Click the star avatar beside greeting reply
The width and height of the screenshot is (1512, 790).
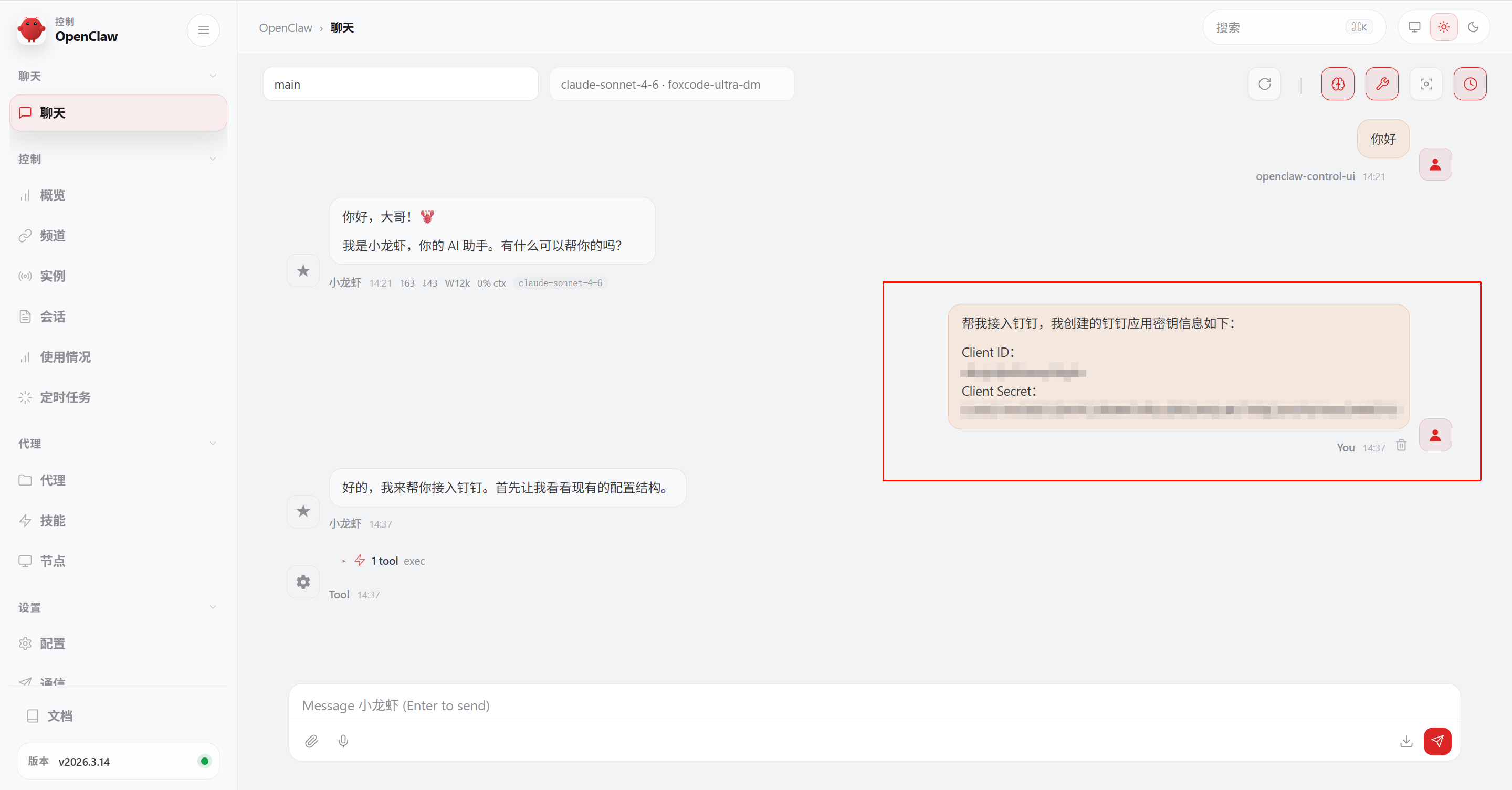pos(303,270)
